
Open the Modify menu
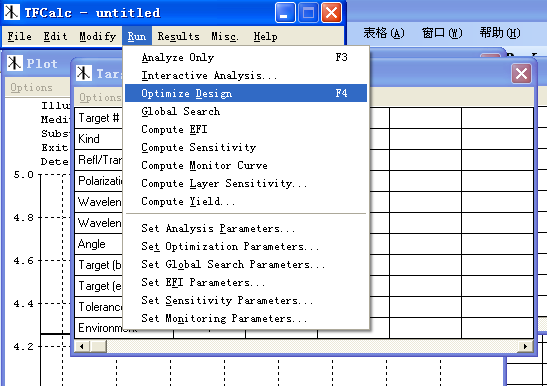click(98, 36)
